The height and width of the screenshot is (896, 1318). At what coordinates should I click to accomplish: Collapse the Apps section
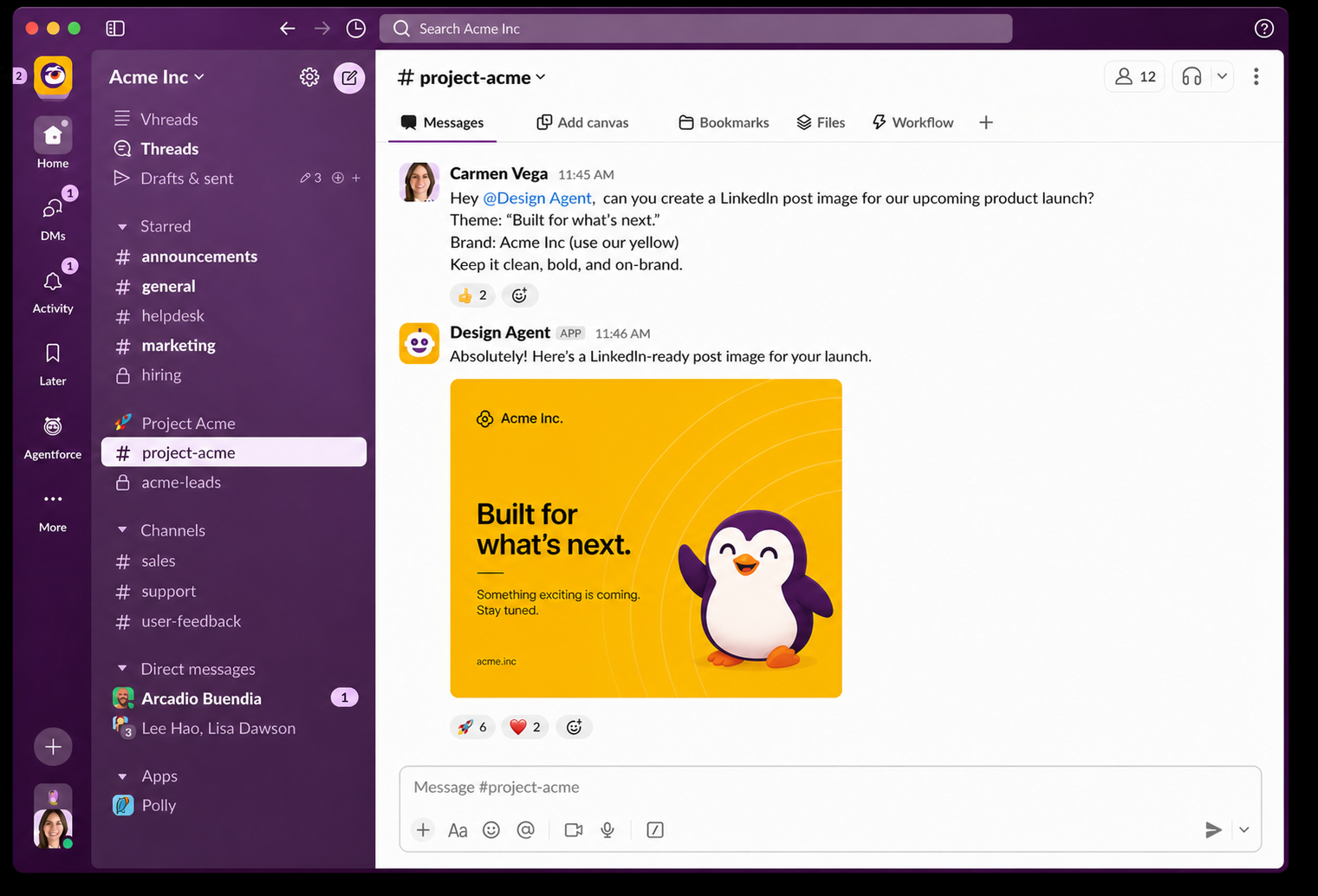(122, 776)
